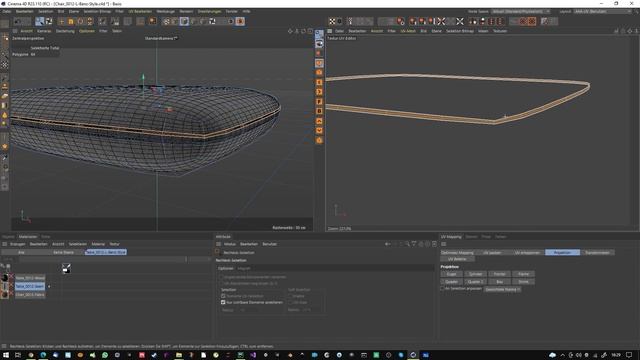Open the 'Modus' menu in the Attribute manager
The width and height of the screenshot is (640, 360).
coord(230,244)
